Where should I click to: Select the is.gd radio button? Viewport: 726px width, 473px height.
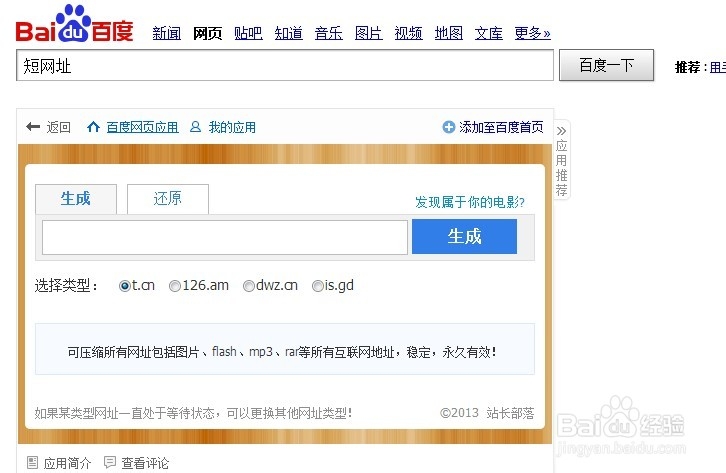(318, 286)
